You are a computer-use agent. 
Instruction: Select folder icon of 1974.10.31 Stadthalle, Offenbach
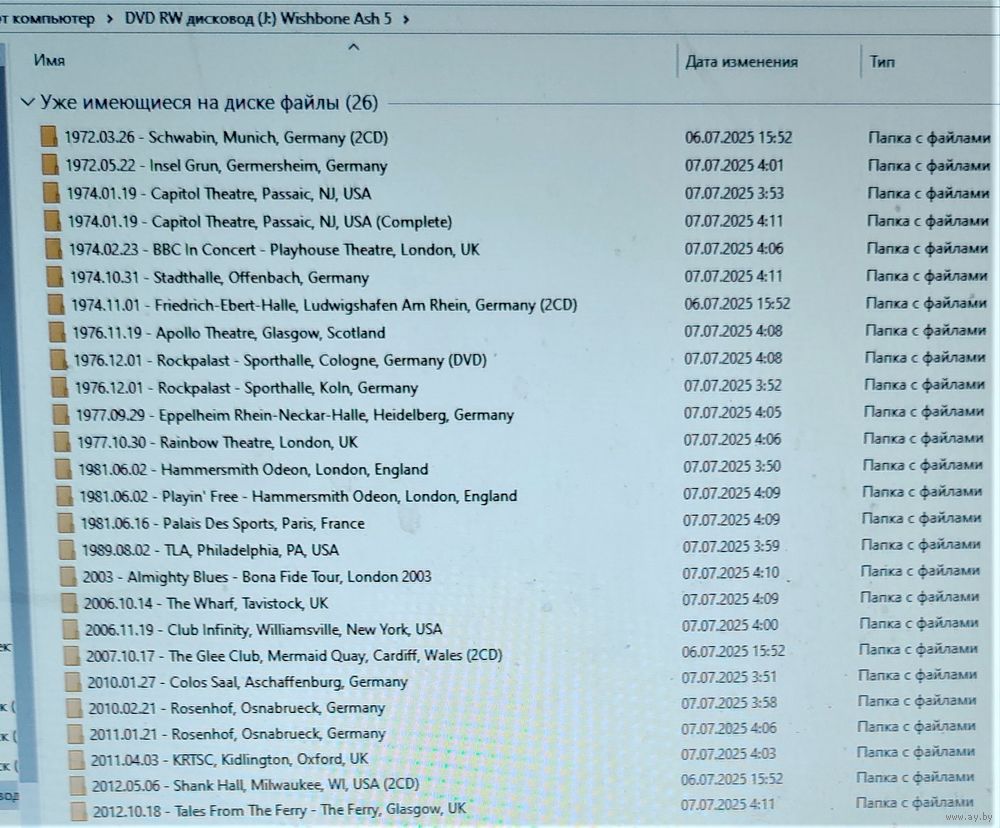[55, 277]
